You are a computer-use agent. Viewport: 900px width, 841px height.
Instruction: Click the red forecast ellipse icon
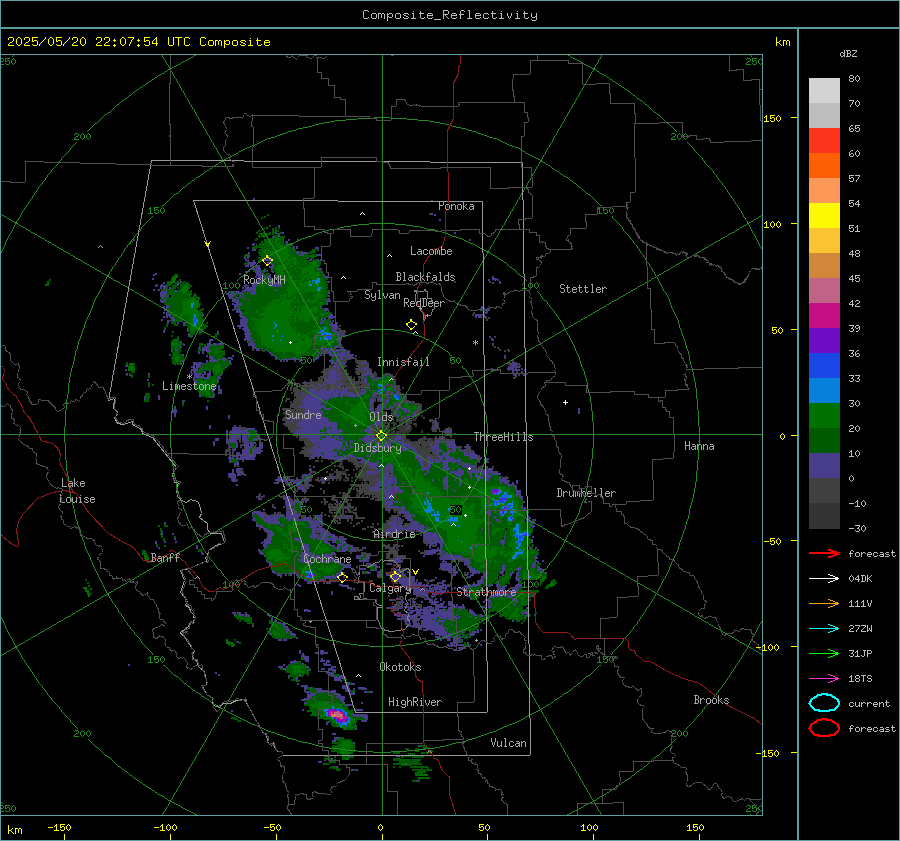(824, 728)
